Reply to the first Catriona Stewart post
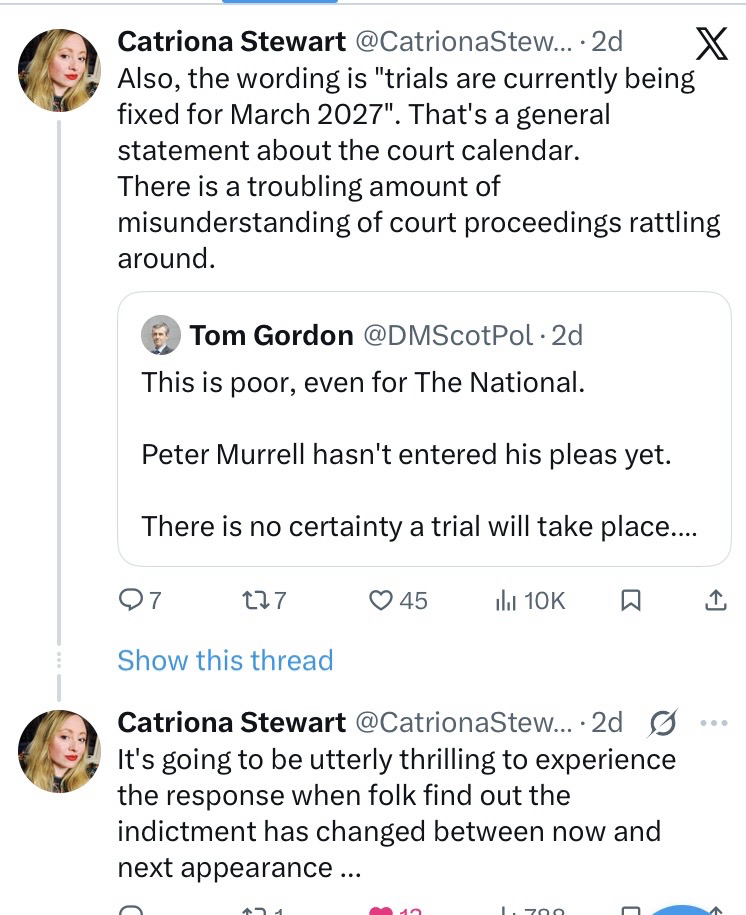 pyautogui.click(x=132, y=600)
